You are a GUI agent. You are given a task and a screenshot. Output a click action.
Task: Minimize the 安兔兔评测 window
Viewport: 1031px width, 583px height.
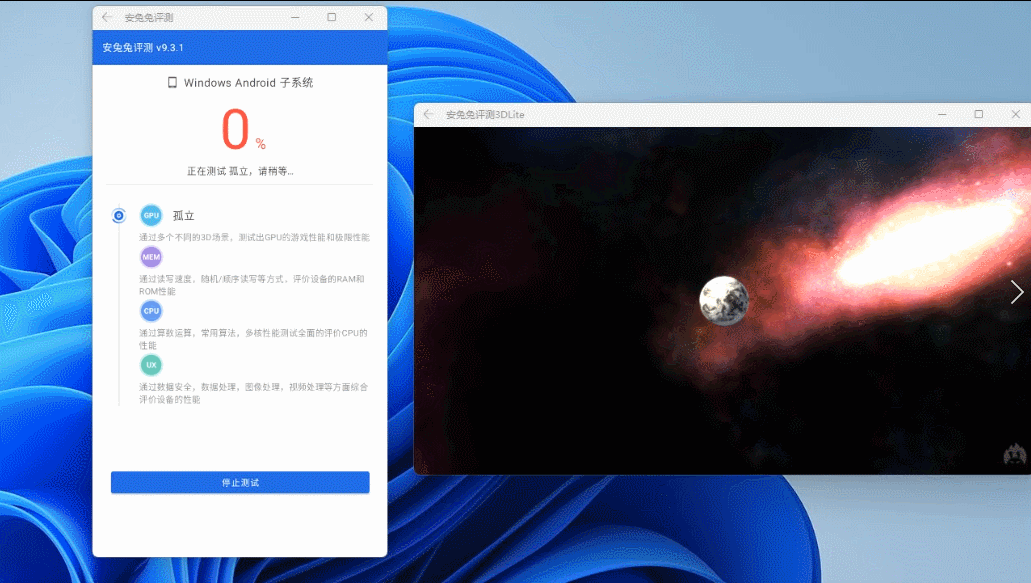click(295, 17)
